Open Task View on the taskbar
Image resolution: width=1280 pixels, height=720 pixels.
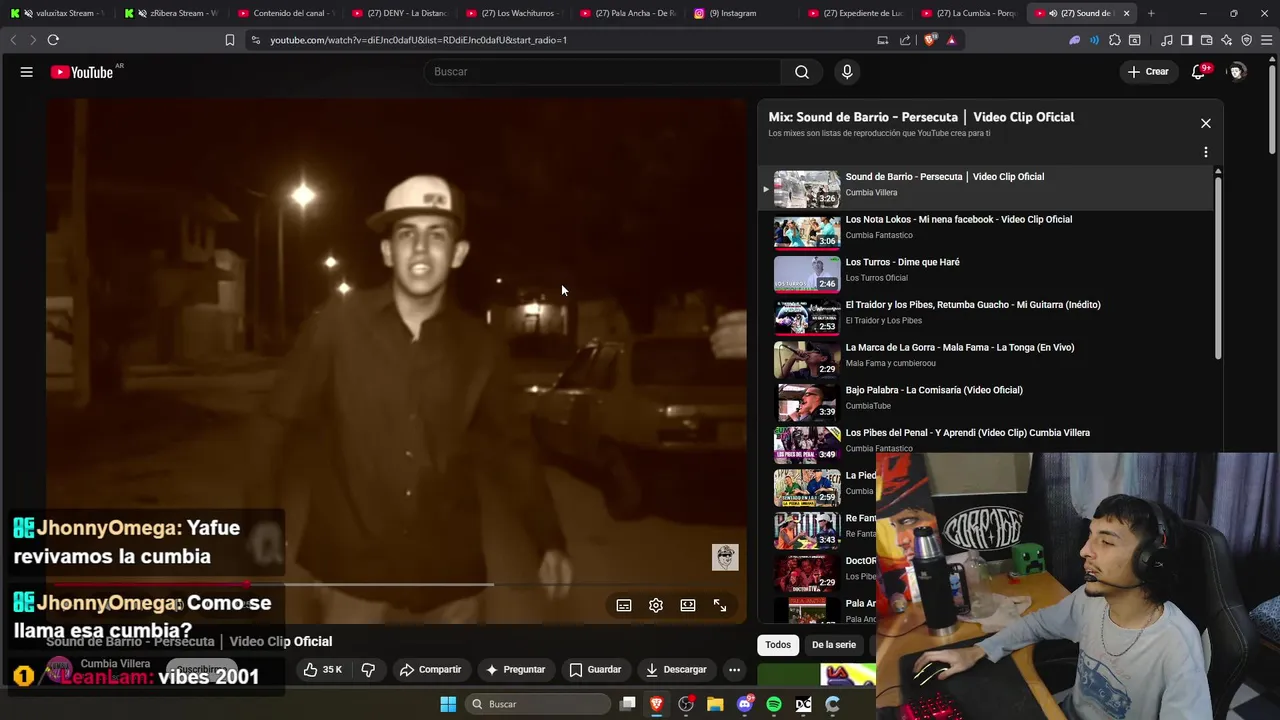628,704
